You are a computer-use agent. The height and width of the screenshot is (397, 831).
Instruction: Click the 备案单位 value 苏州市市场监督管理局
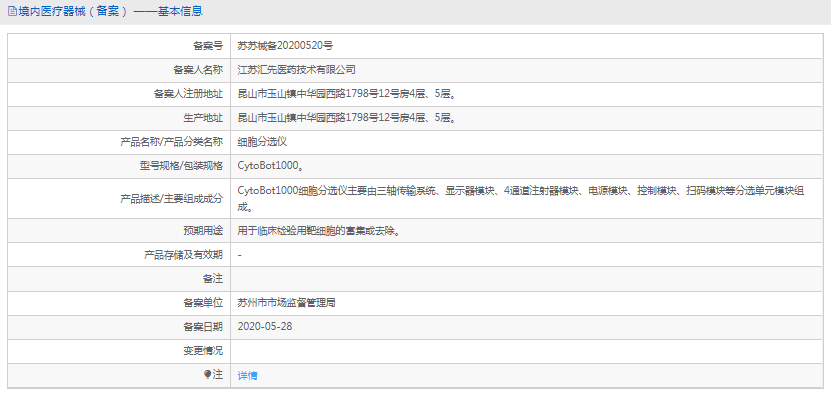pos(287,303)
